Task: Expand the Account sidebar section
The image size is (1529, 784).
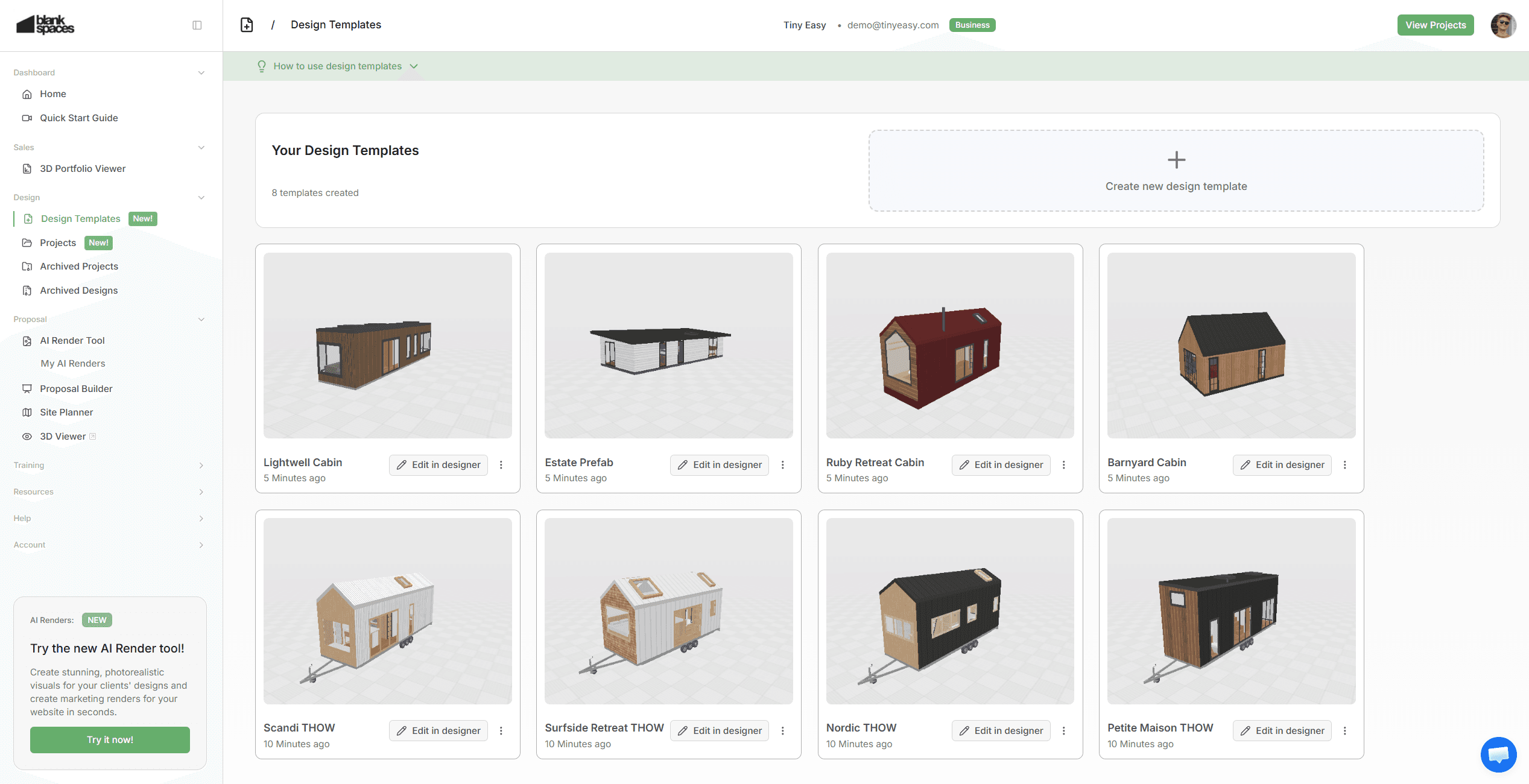Action: pos(201,545)
